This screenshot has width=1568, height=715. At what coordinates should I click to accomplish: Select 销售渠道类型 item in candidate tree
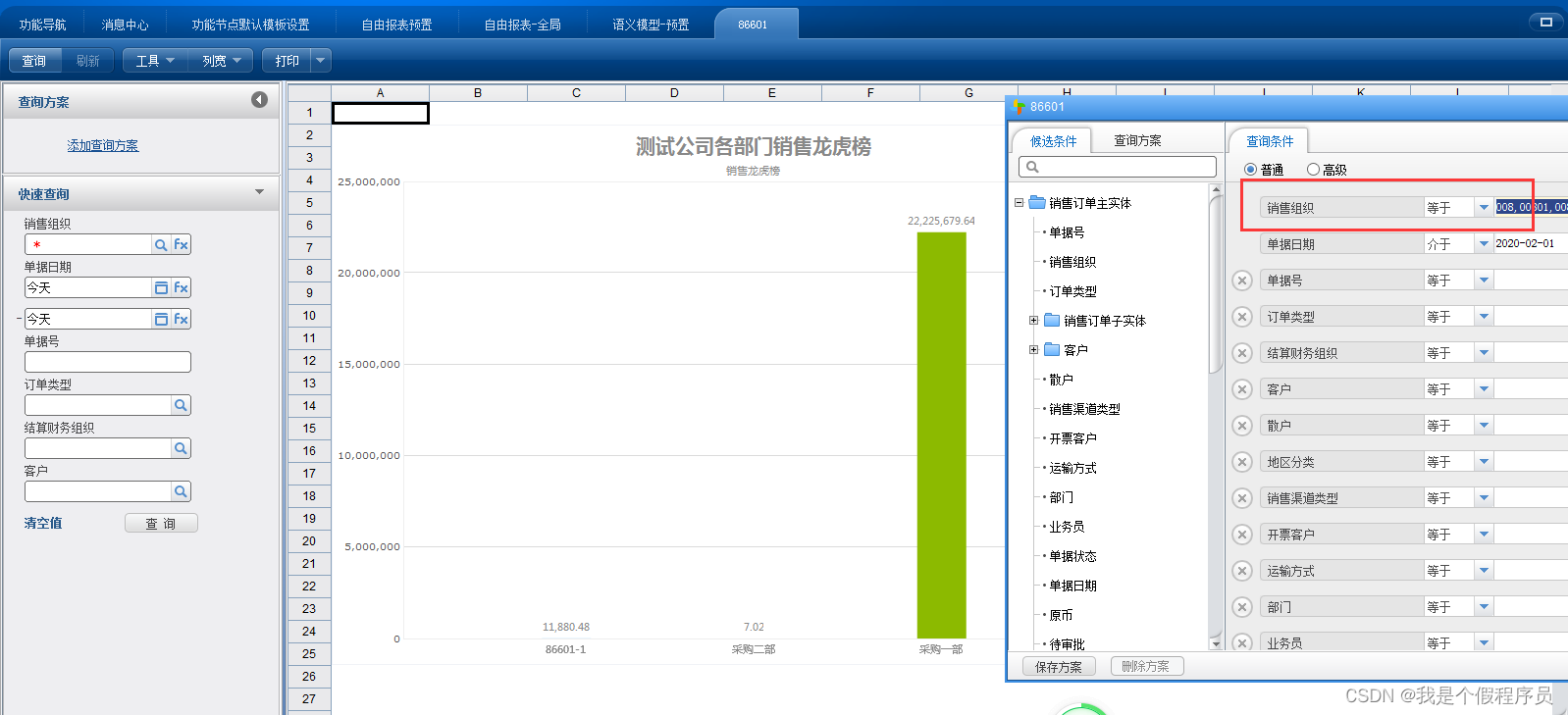(x=1084, y=409)
